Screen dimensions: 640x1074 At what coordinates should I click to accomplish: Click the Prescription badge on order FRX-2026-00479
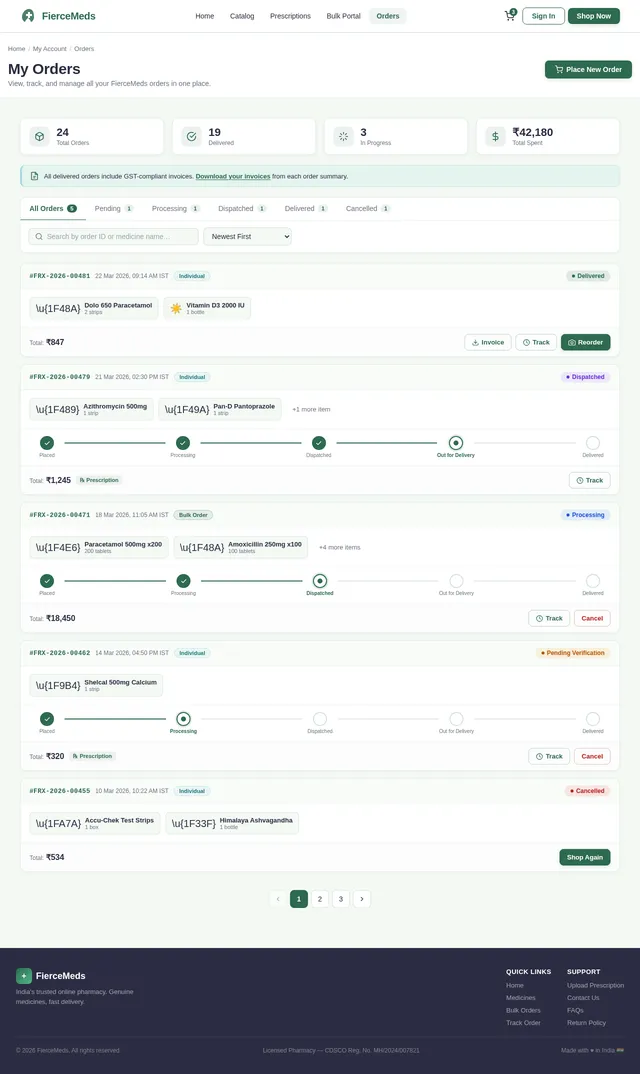99,480
